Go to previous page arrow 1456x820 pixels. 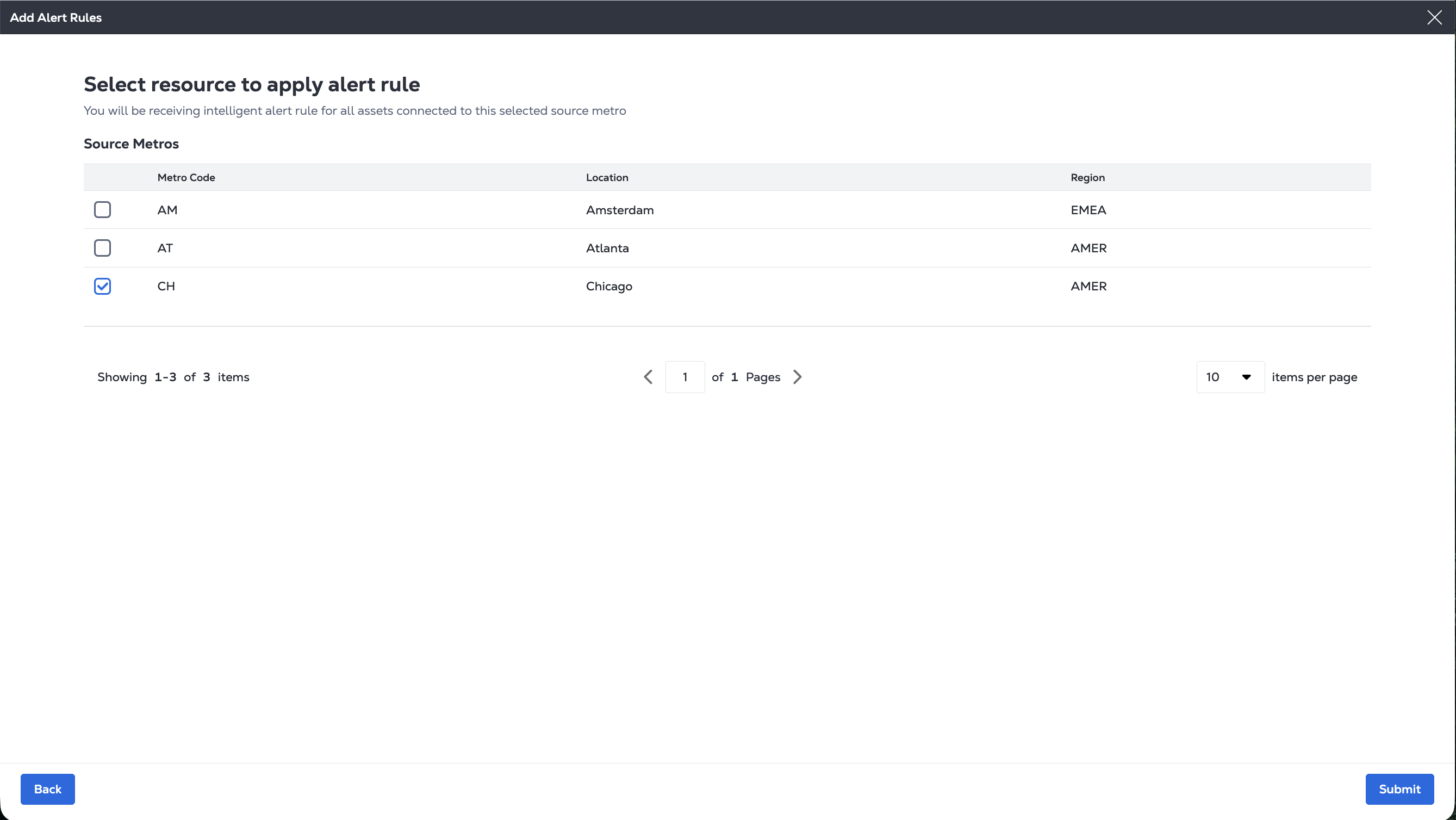pos(648,377)
